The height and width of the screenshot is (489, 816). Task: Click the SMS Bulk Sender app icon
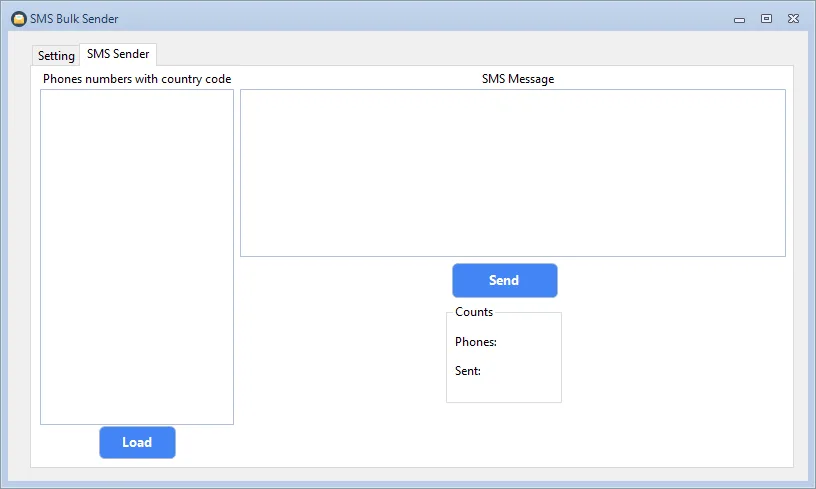18,19
